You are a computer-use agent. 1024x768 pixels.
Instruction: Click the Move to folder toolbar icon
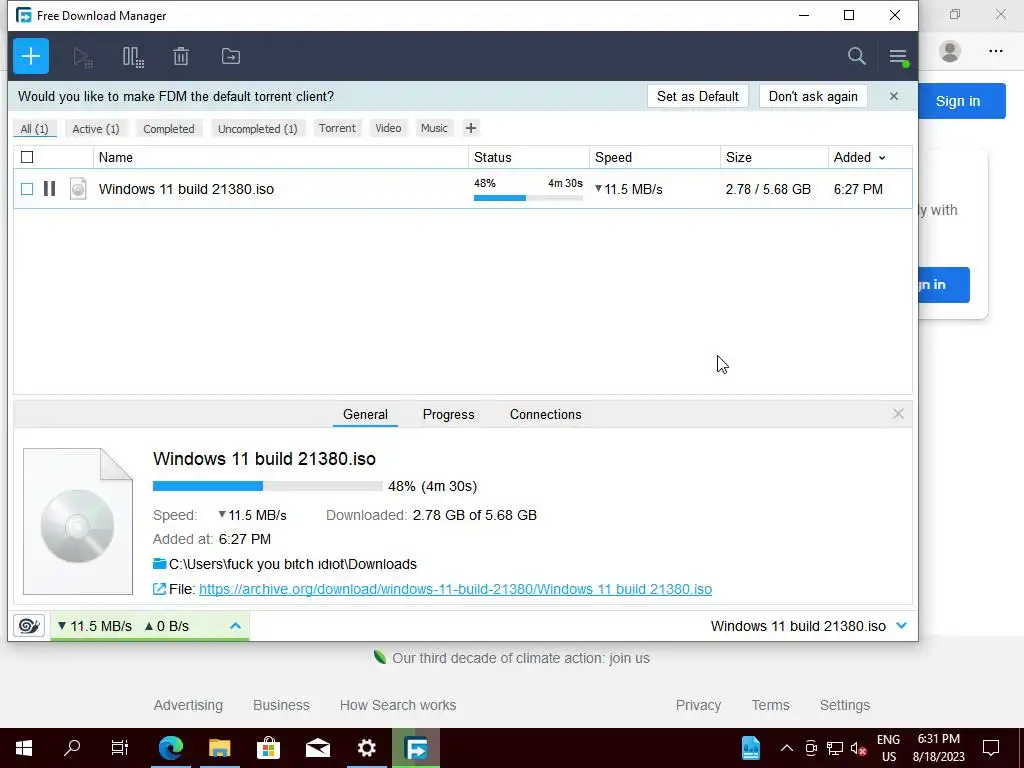tap(231, 56)
